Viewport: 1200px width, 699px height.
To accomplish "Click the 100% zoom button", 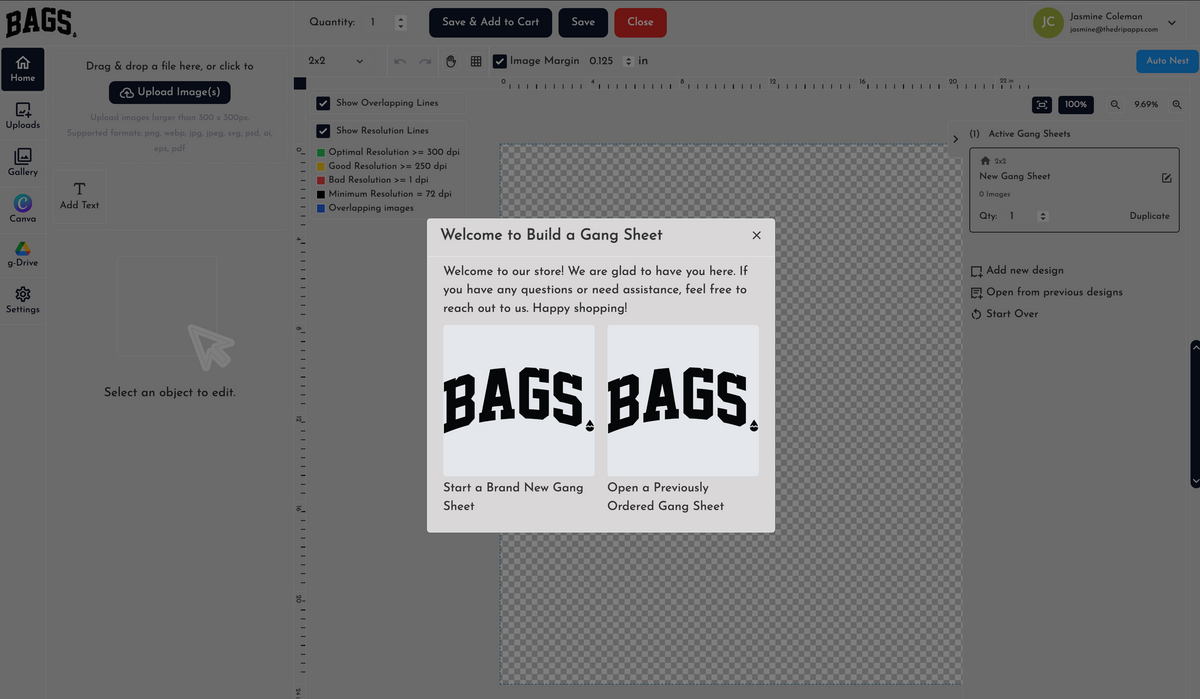I will pyautogui.click(x=1076, y=105).
